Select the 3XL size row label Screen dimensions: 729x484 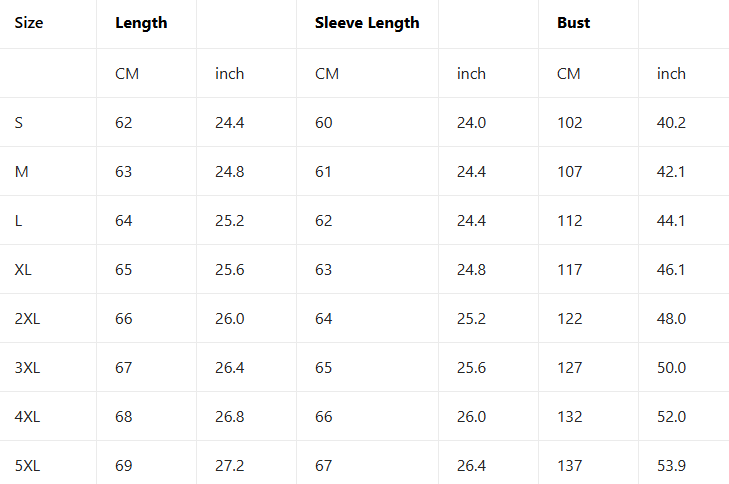(x=28, y=368)
